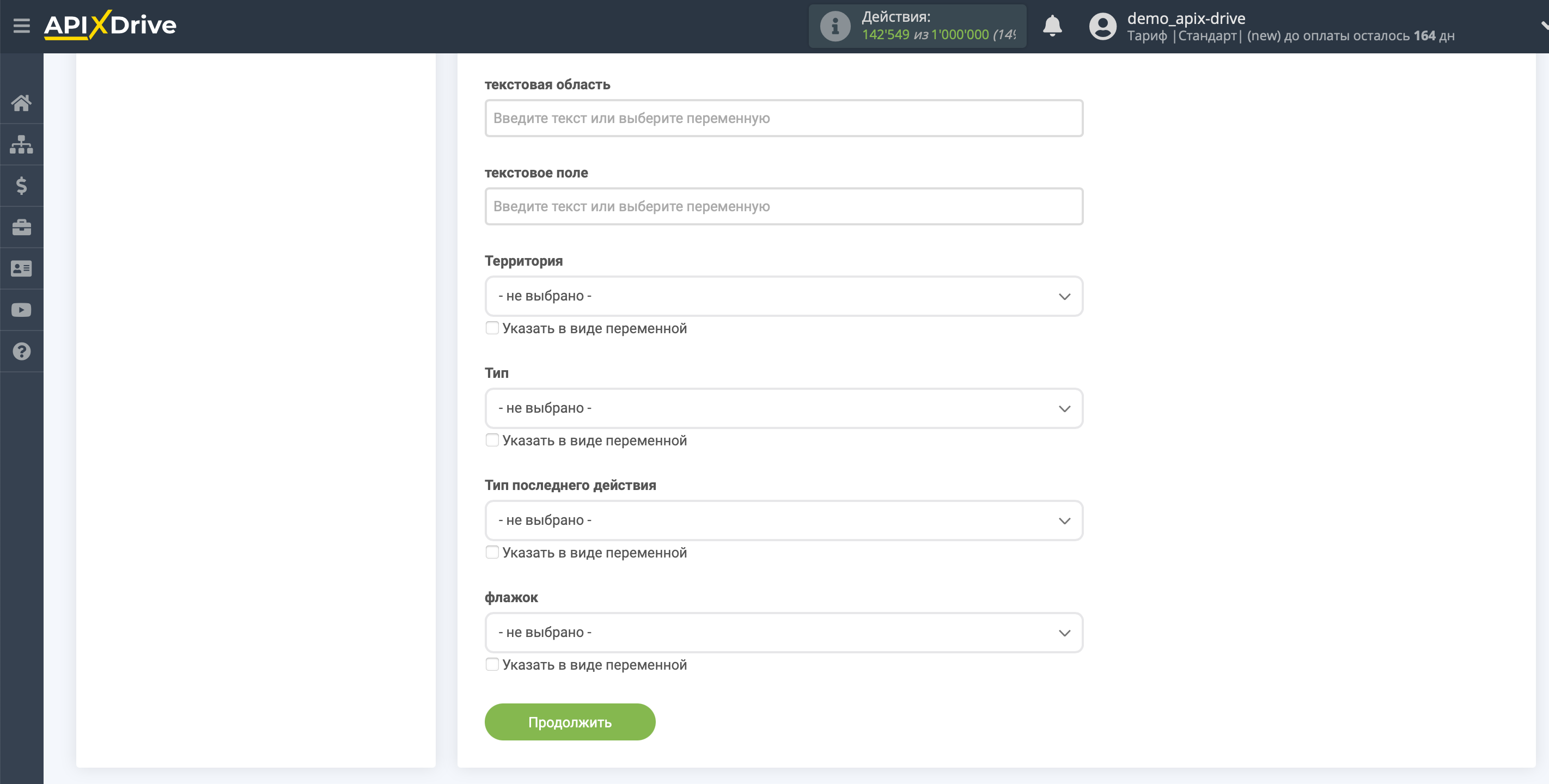Focus the текстовое поле input
The image size is (1549, 784).
pyautogui.click(x=784, y=206)
